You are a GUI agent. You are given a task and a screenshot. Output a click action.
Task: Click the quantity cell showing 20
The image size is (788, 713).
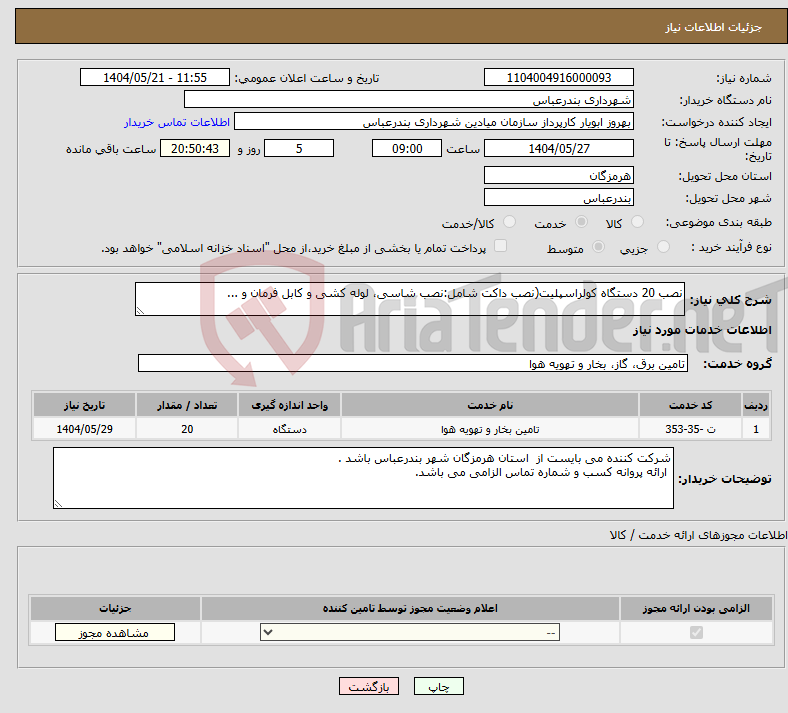[187, 429]
